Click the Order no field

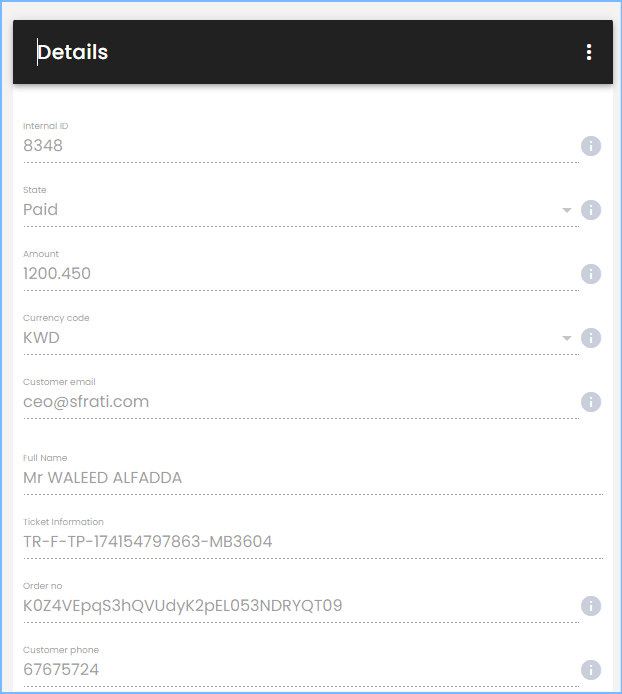point(301,605)
